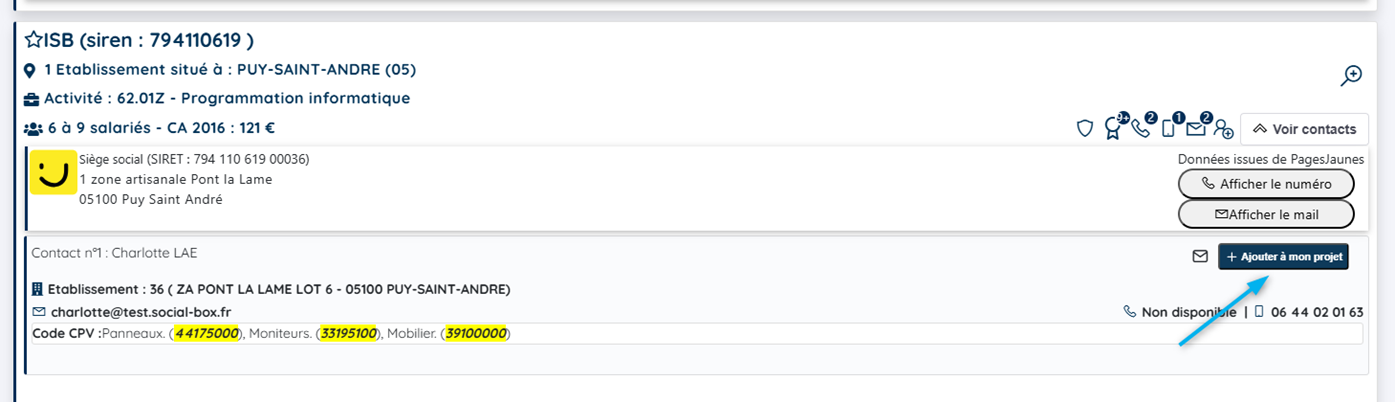1395x402 pixels.
Task: Add Charlotte LAE to my project
Action: pos(1283,257)
